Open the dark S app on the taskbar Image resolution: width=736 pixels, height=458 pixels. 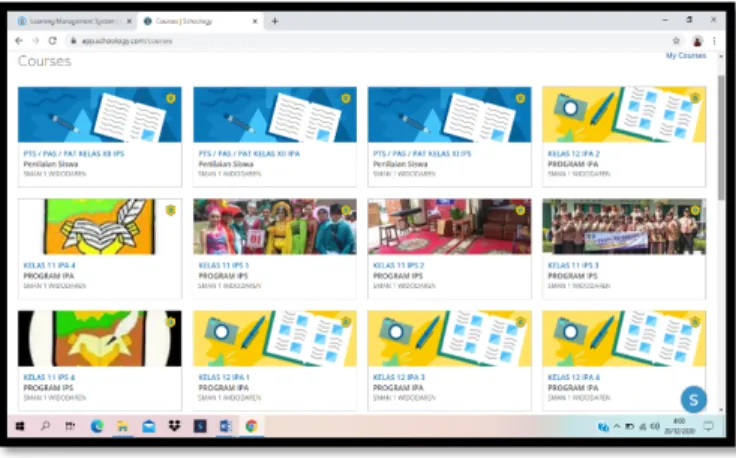coord(200,426)
